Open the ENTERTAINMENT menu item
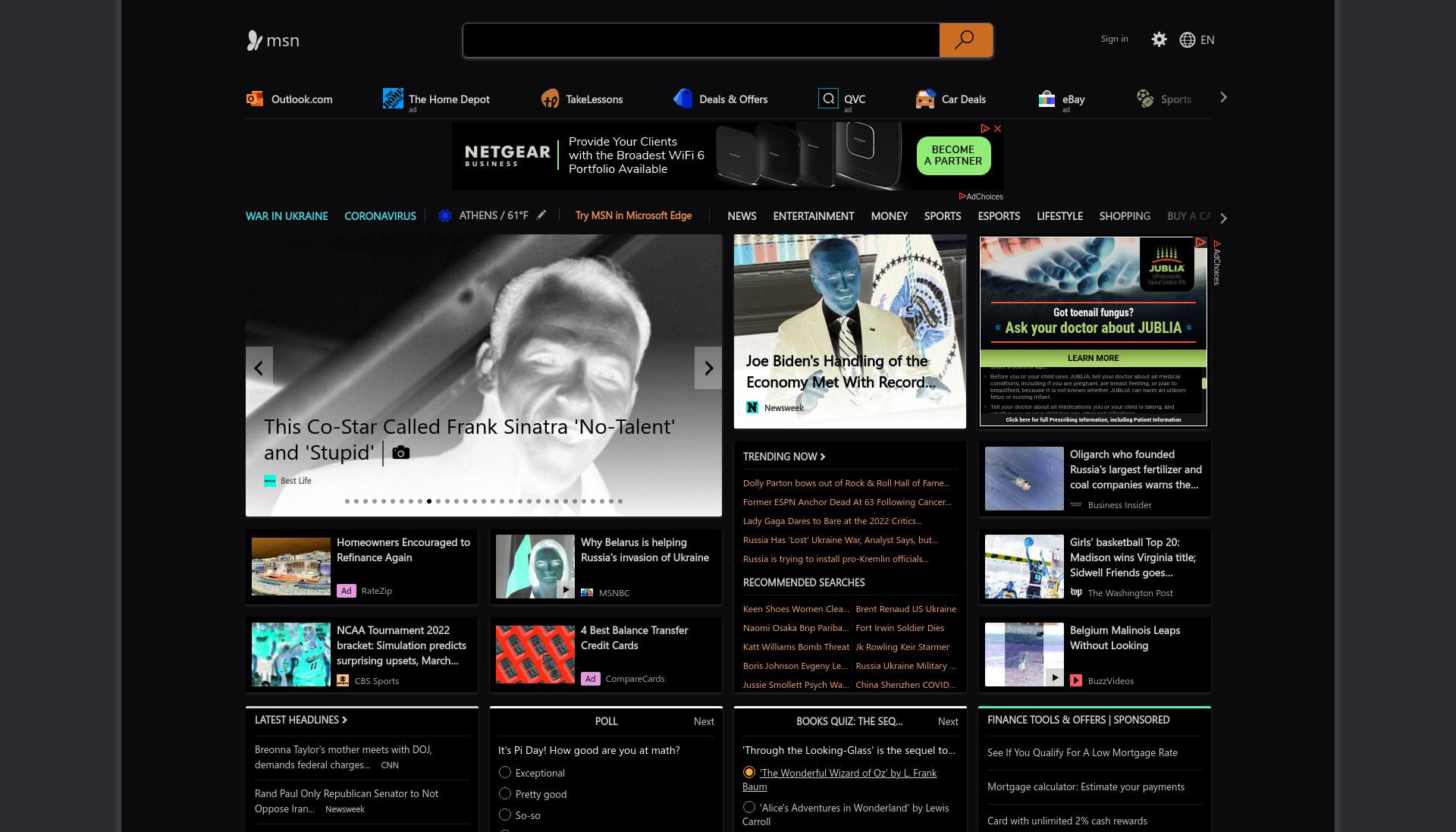The height and width of the screenshot is (832, 1456). [x=814, y=216]
